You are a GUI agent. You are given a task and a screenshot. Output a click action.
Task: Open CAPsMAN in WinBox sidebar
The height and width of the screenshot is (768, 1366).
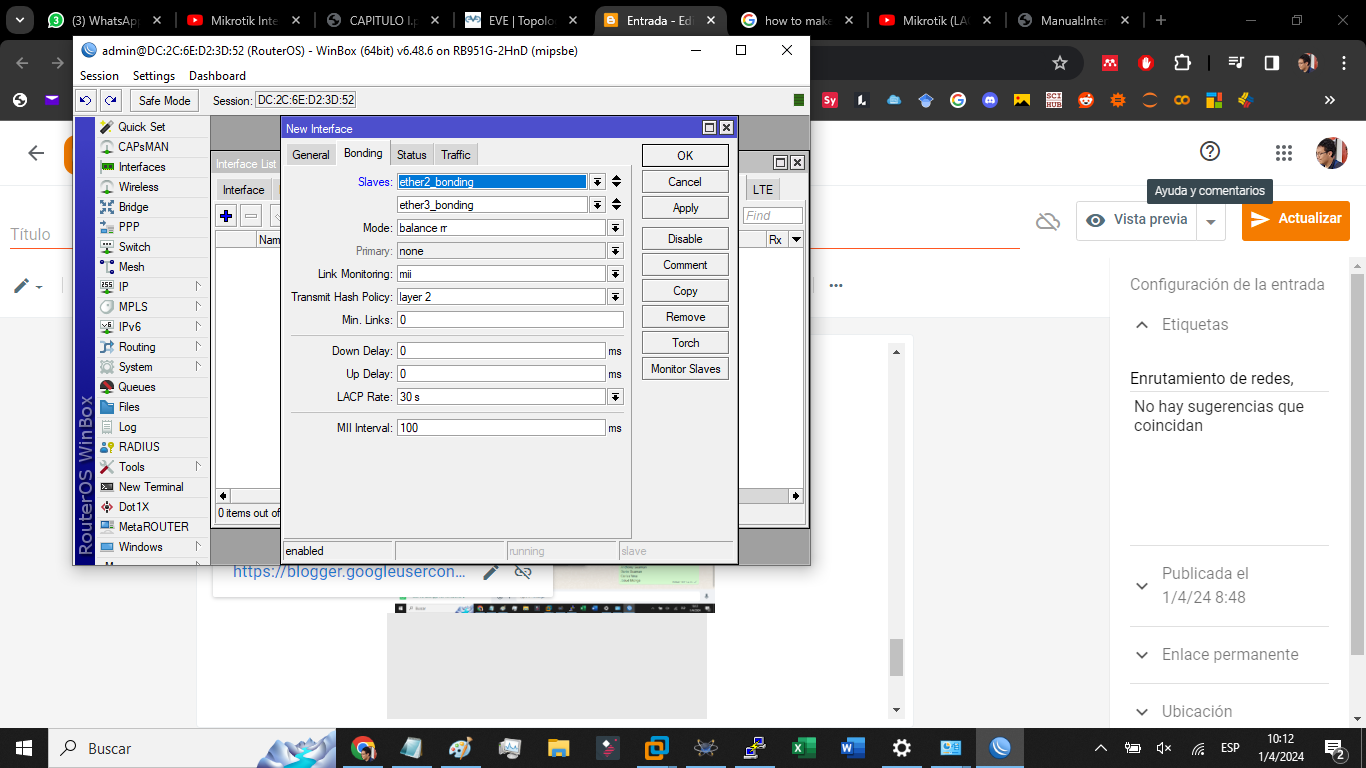143,147
